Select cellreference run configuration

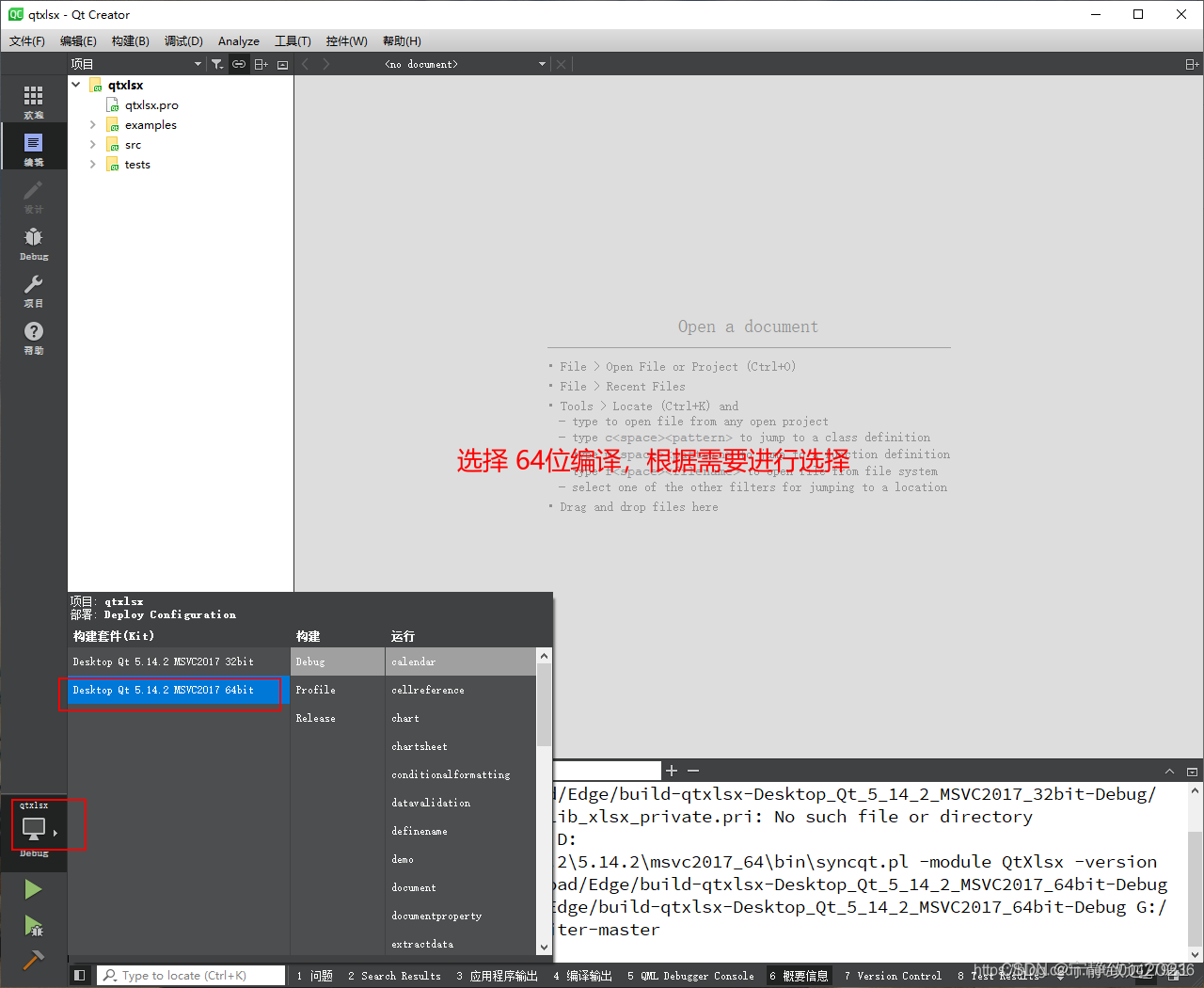pyautogui.click(x=461, y=690)
